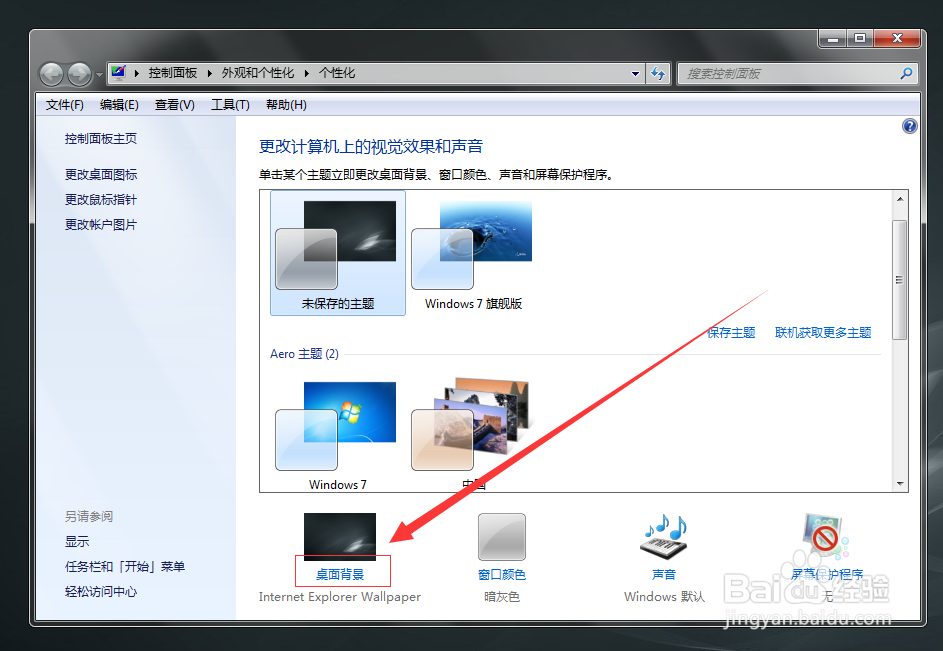Click the search magnifier icon
The height and width of the screenshot is (651, 943).
pyautogui.click(x=906, y=73)
